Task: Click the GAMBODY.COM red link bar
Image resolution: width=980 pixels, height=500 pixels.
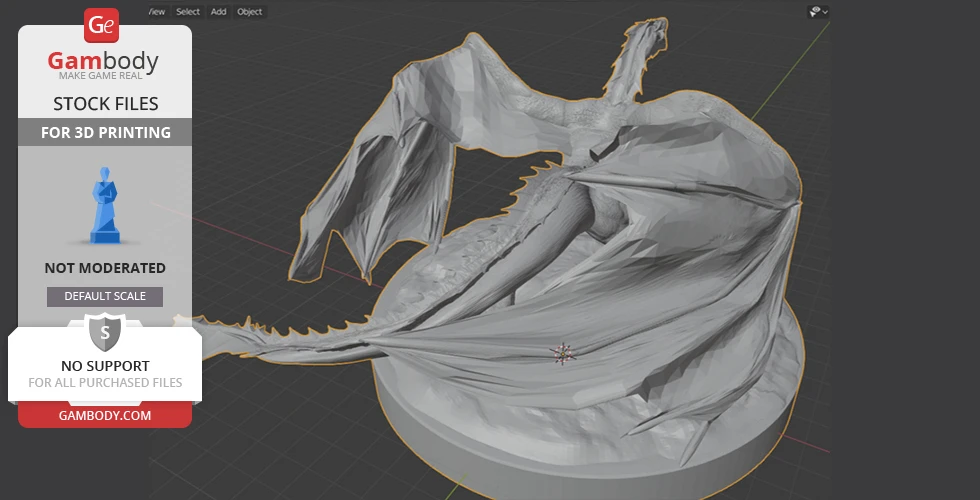Action: coord(105,415)
